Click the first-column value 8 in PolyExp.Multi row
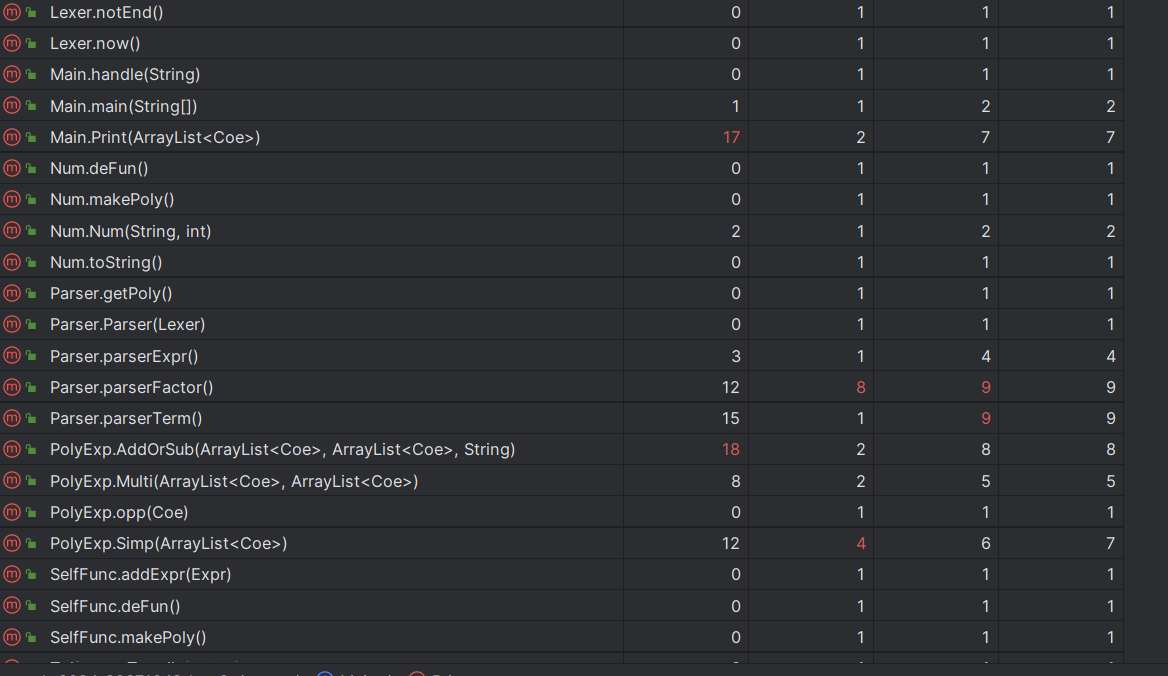The height and width of the screenshot is (676, 1168). pos(736,482)
